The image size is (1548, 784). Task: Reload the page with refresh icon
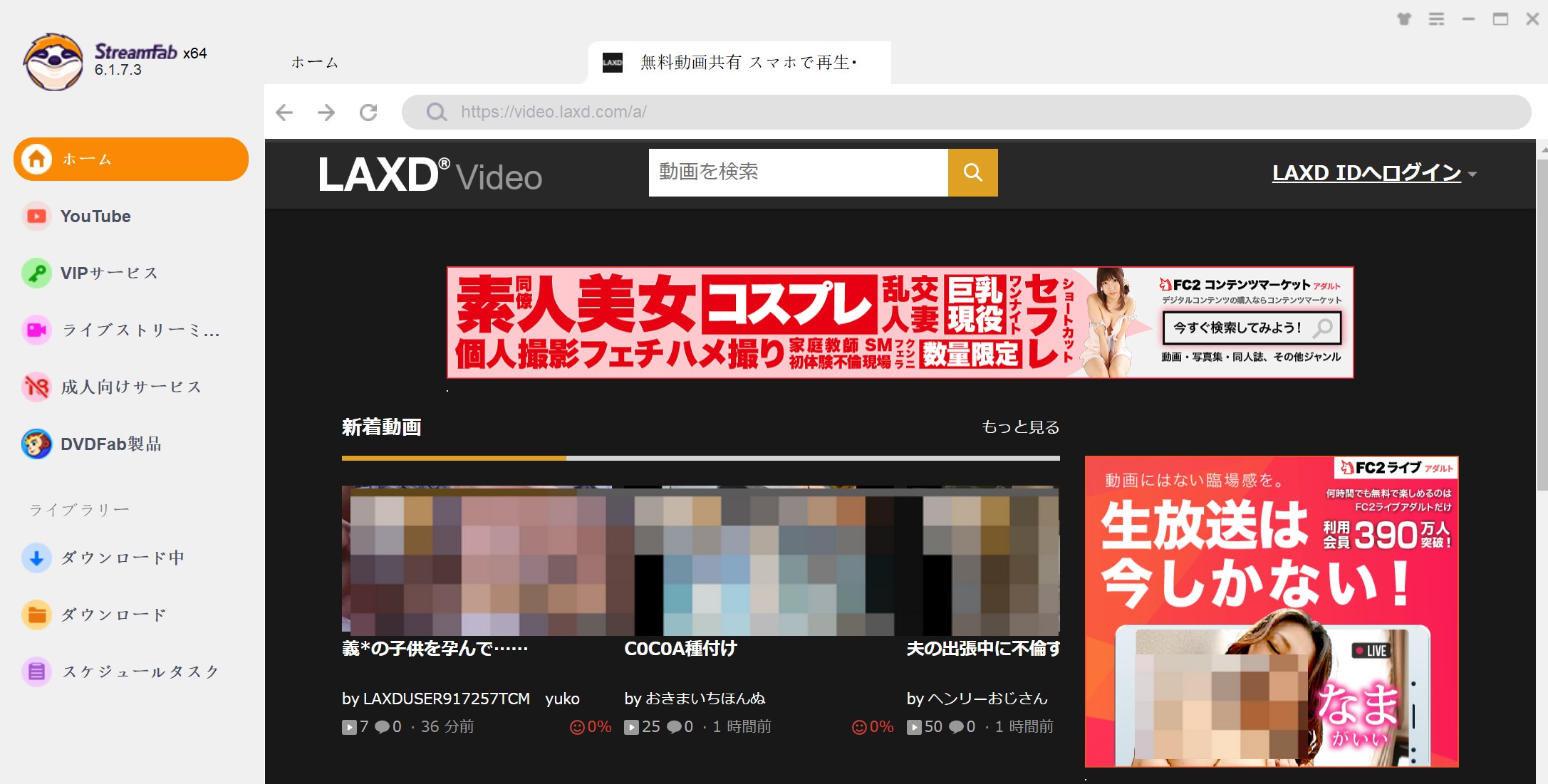368,113
